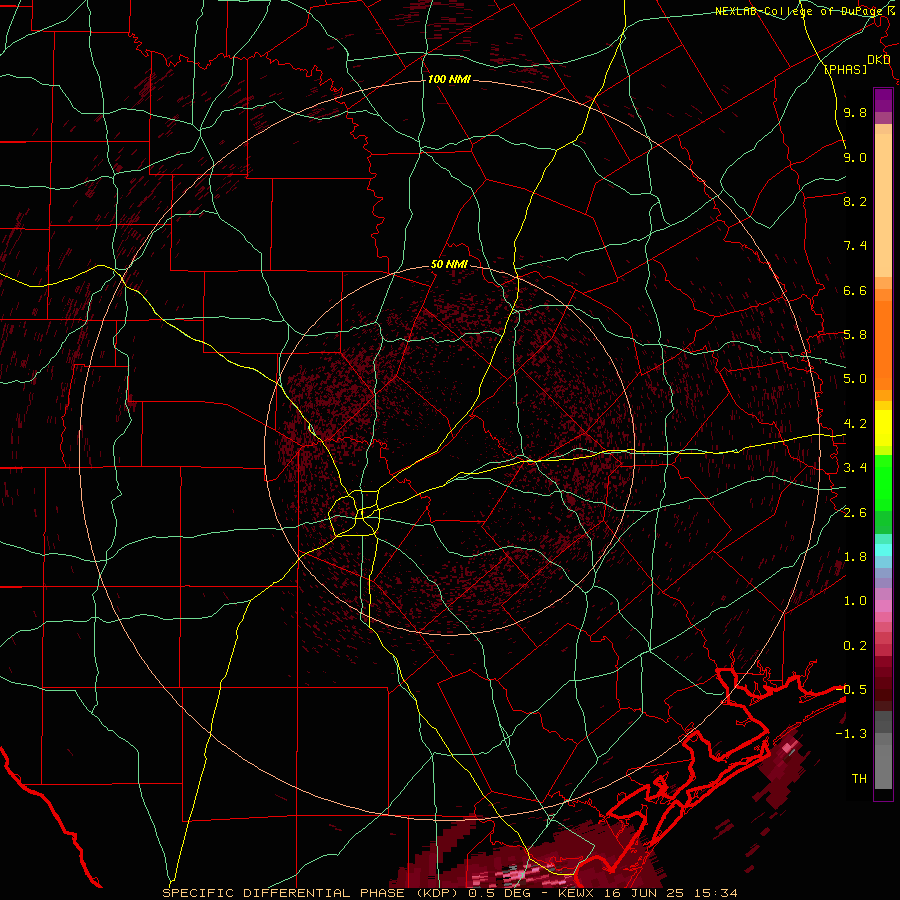Click the 7.4 scale value
This screenshot has width=900, height=900.
[x=855, y=246]
